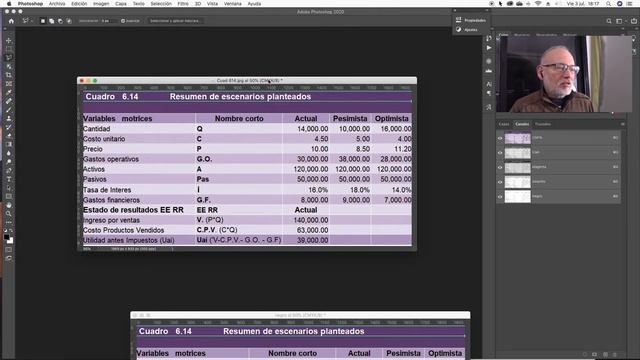640x360 pixels.
Task: Open the workspace switcher dropdown
Action: pos(621,21)
